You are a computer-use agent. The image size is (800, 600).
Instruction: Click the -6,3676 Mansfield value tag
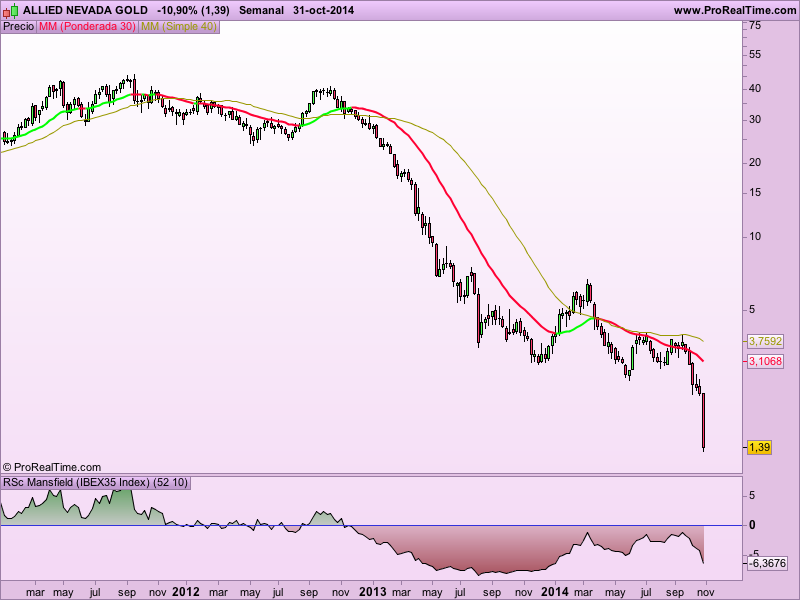[767, 563]
